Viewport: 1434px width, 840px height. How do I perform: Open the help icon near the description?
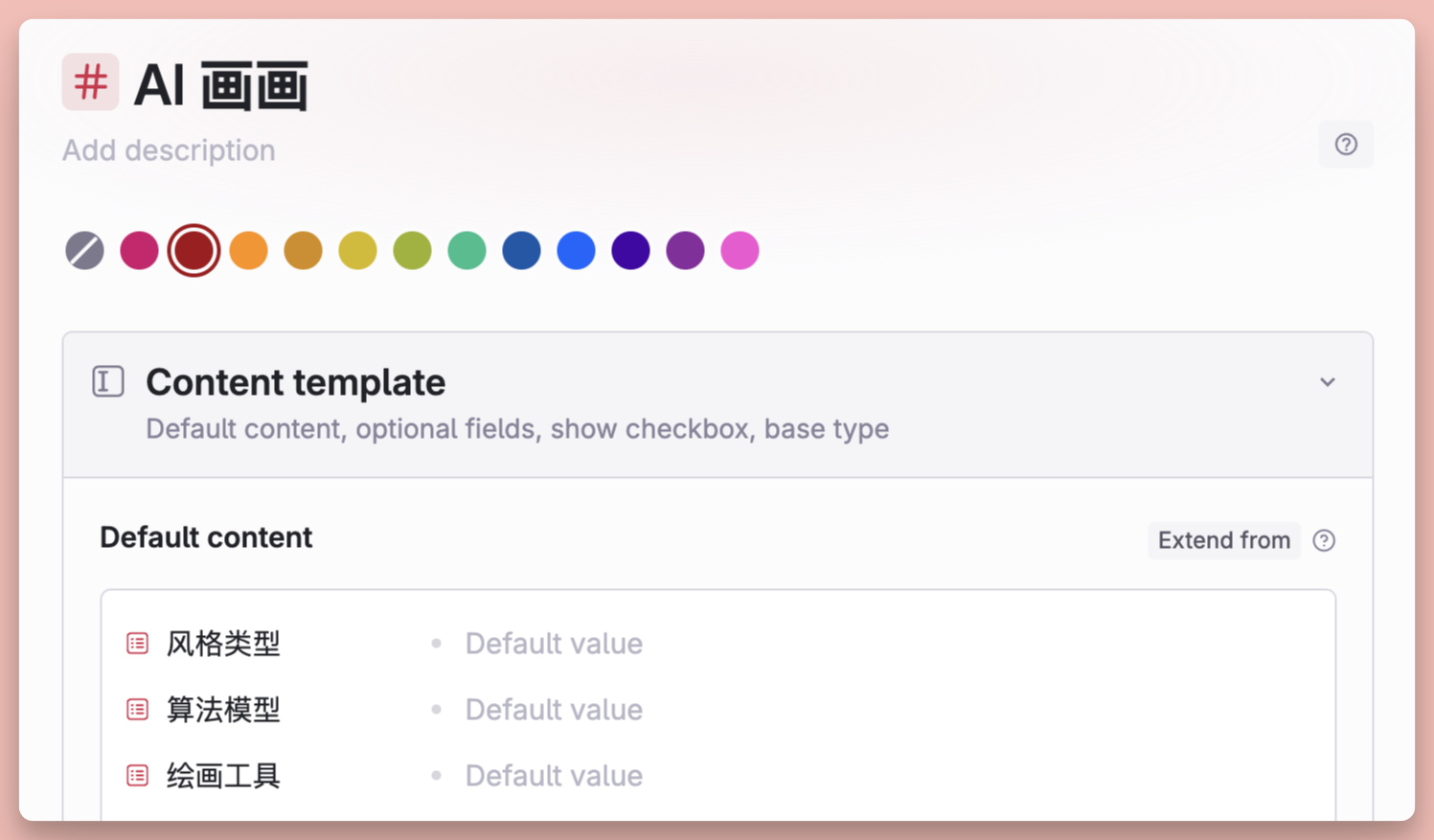(1346, 145)
